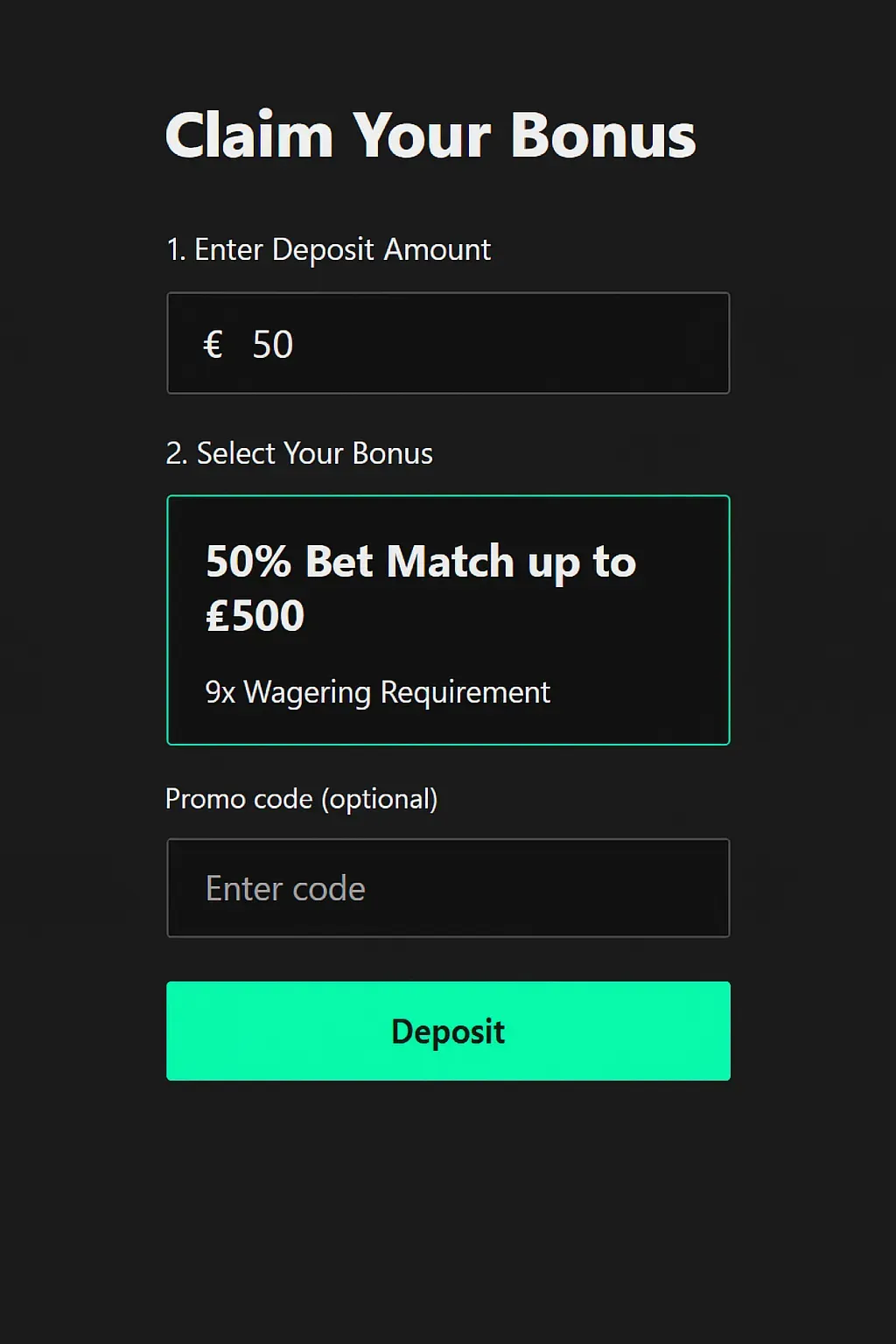Click the 9x Wagering Requirement text
This screenshot has height=1344, width=896.
[377, 692]
